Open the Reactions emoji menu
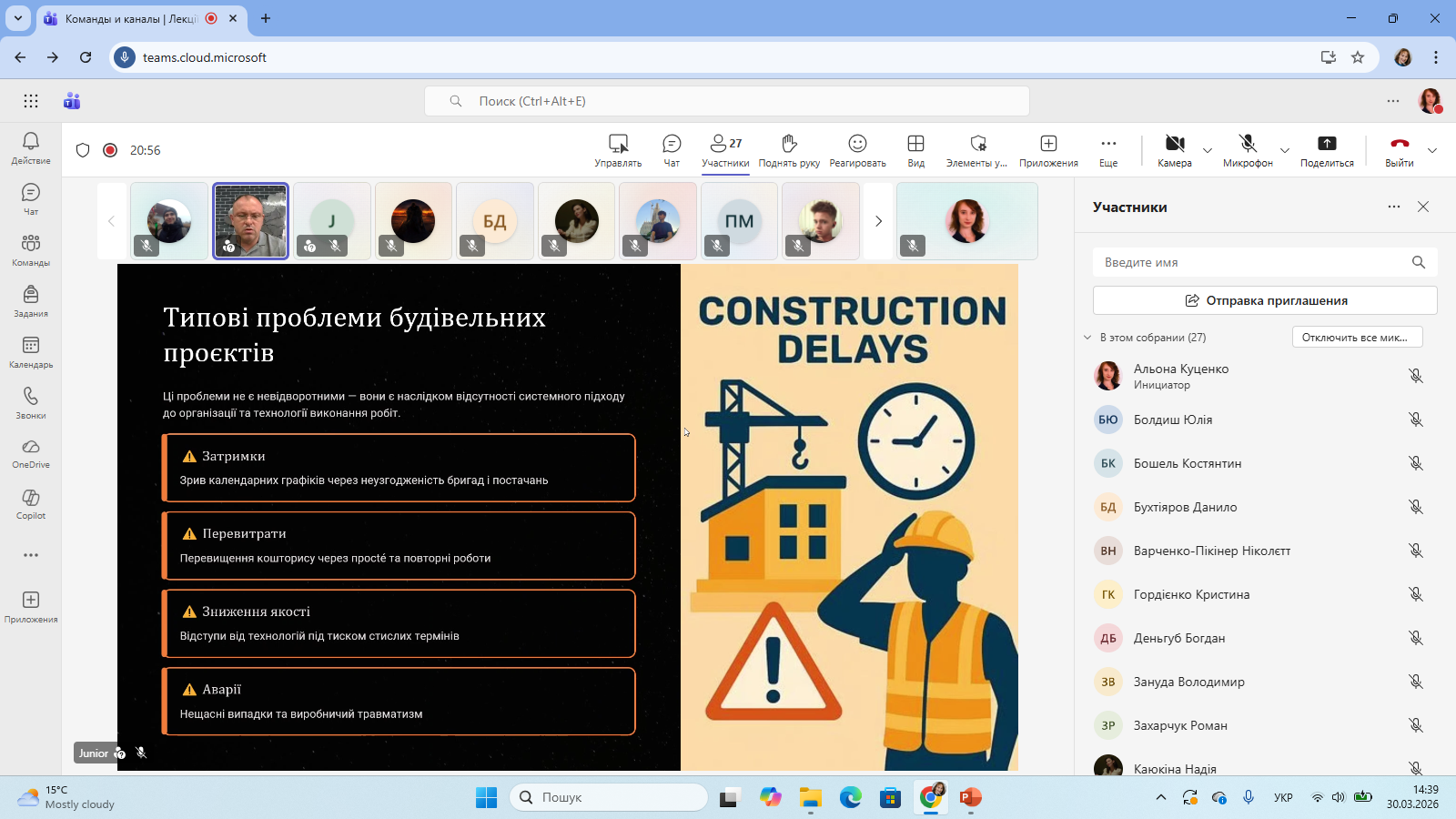 pyautogui.click(x=857, y=150)
